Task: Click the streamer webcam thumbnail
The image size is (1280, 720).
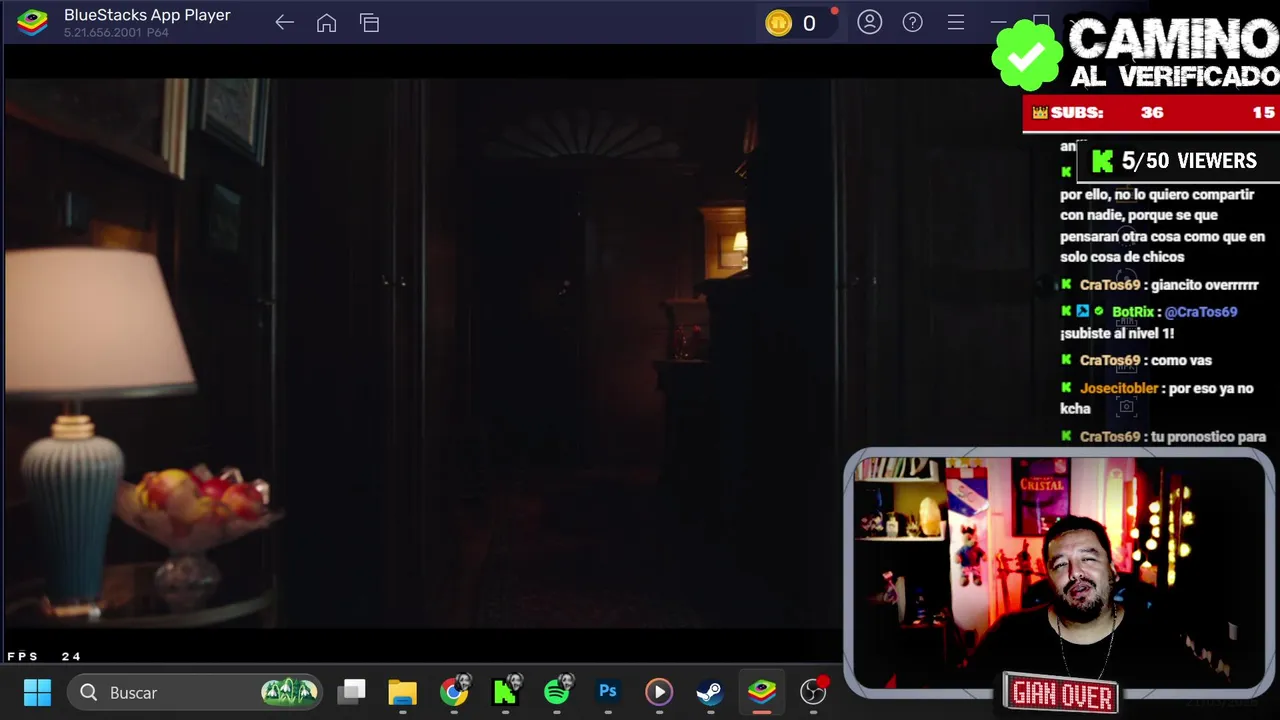Action: [x=1059, y=573]
